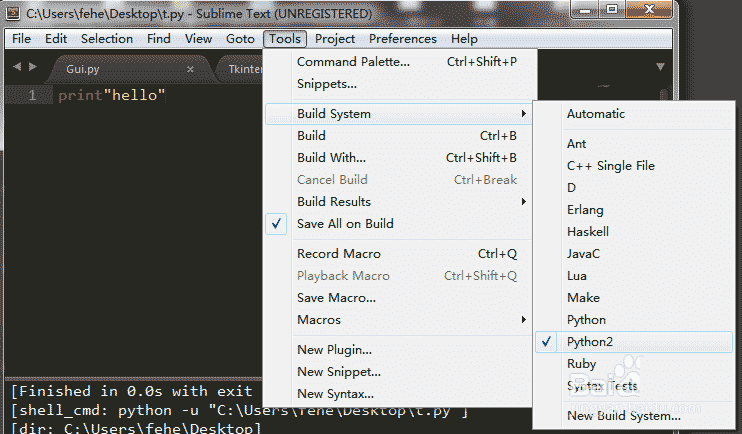Click the next tab right arrow icon
Screen dimensions: 742x434
click(x=33, y=67)
